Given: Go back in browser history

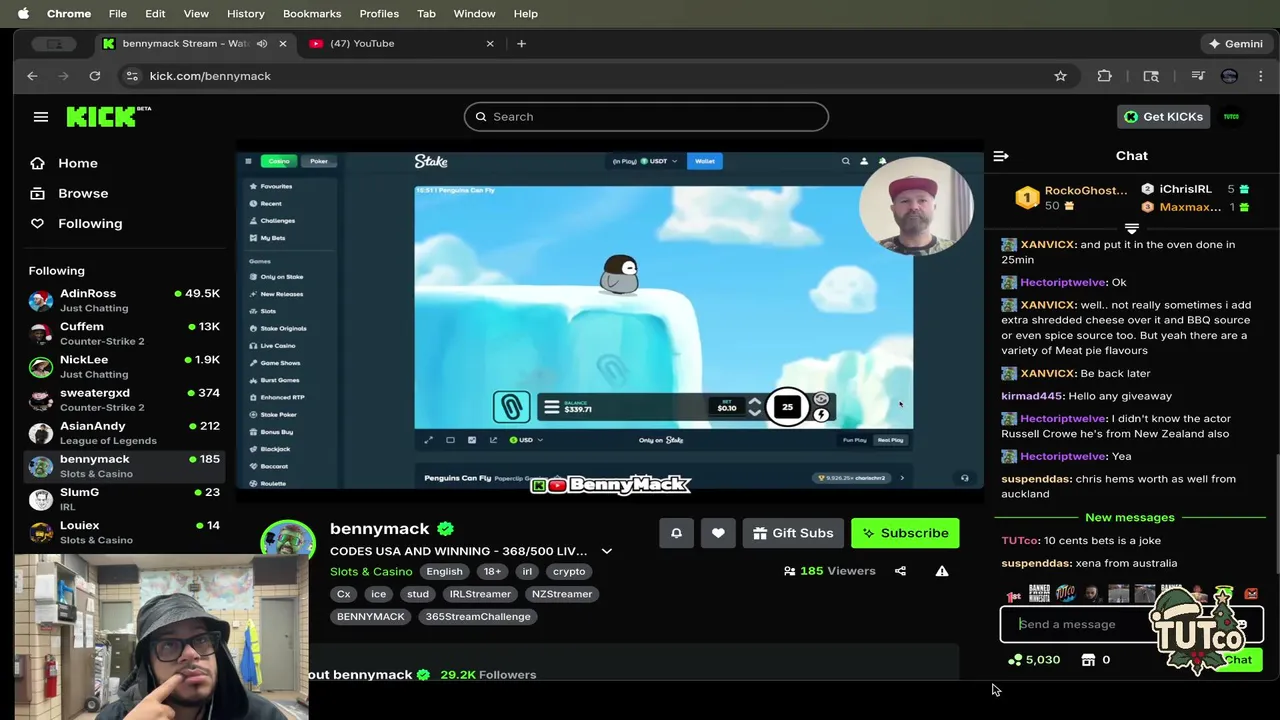Looking at the screenshot, I should click(32, 76).
